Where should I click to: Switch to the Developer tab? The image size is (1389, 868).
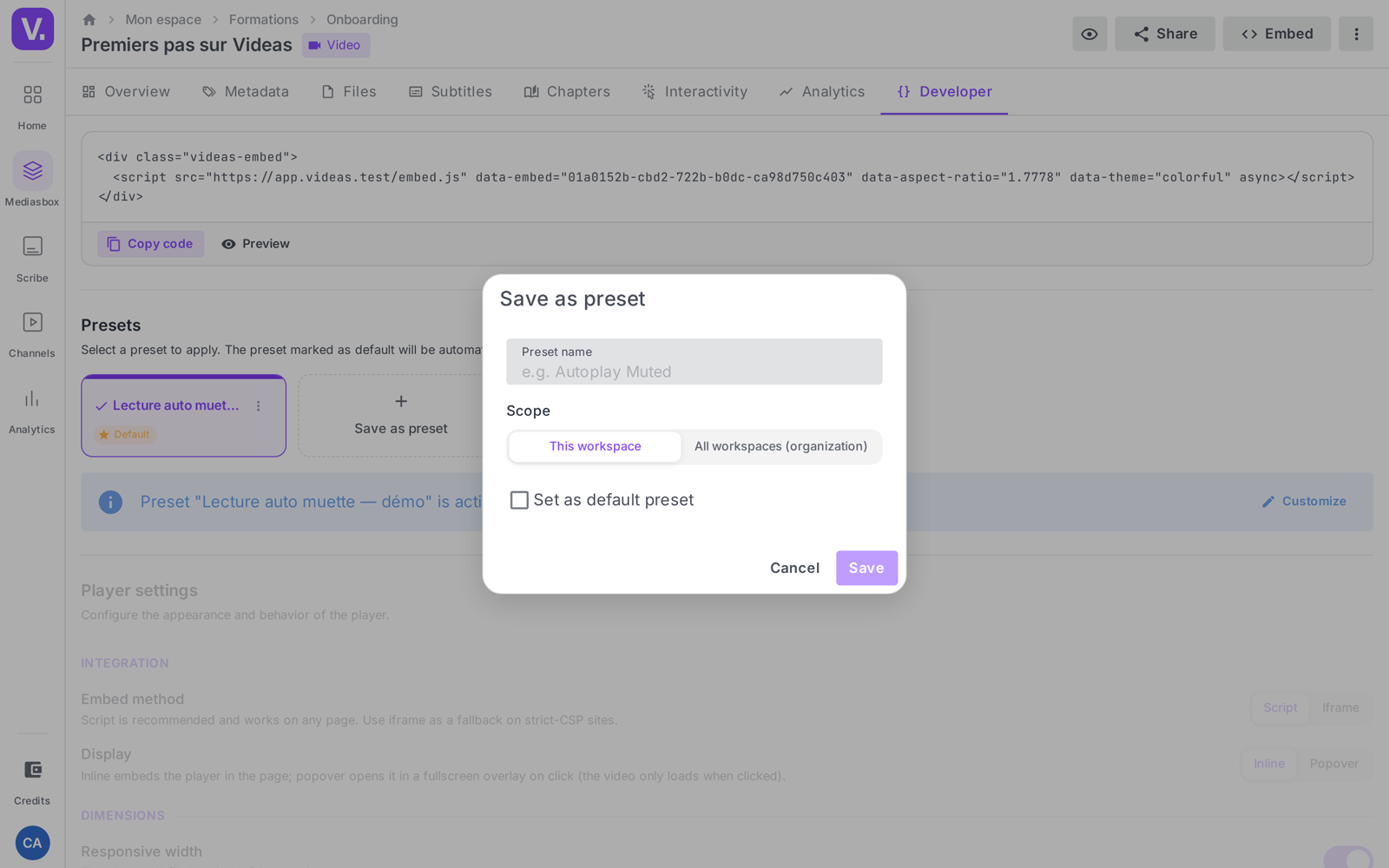click(945, 92)
